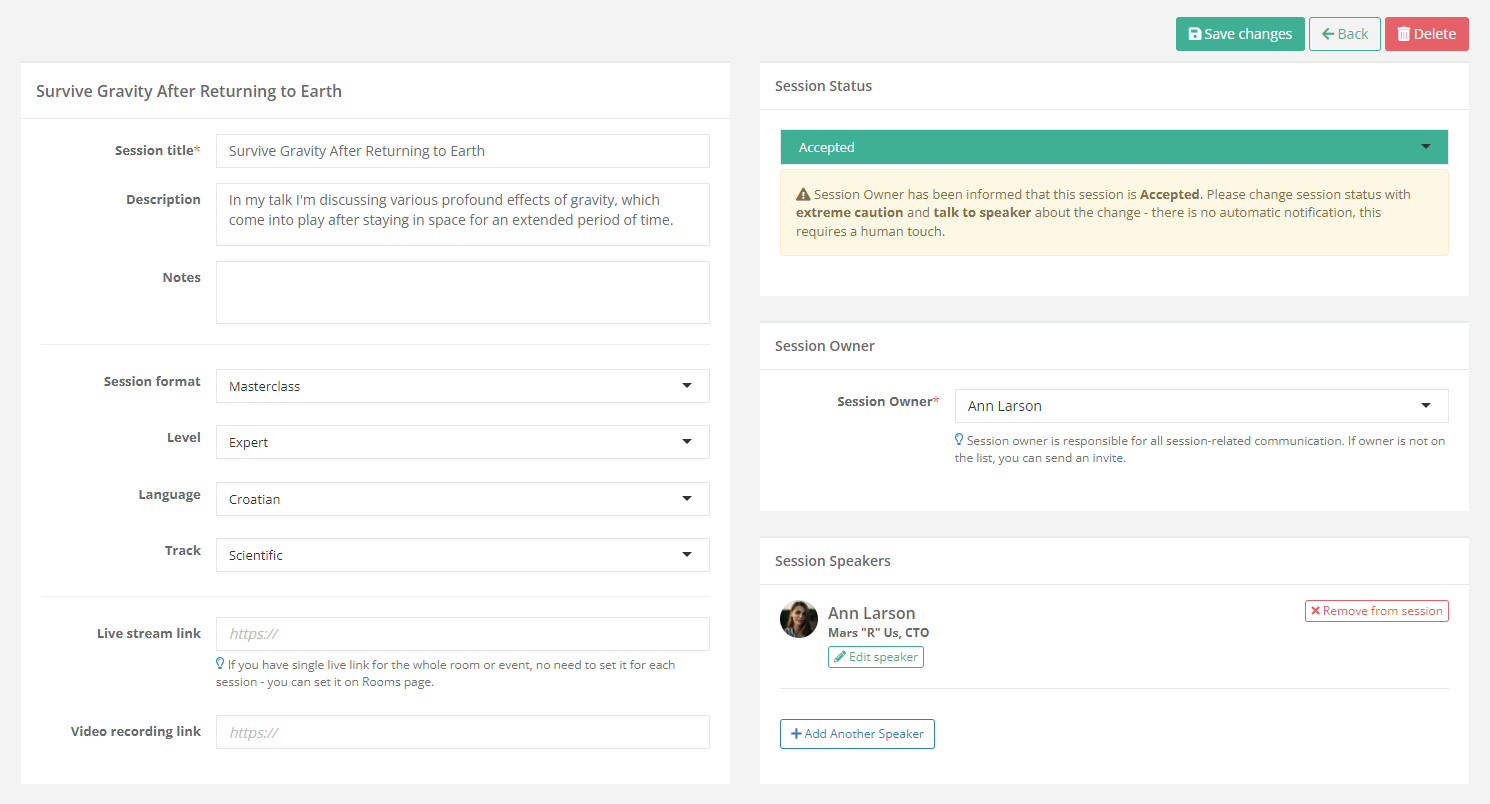Click the invite link under Session Owner
The width and height of the screenshot is (1490, 804).
[x=1107, y=458]
